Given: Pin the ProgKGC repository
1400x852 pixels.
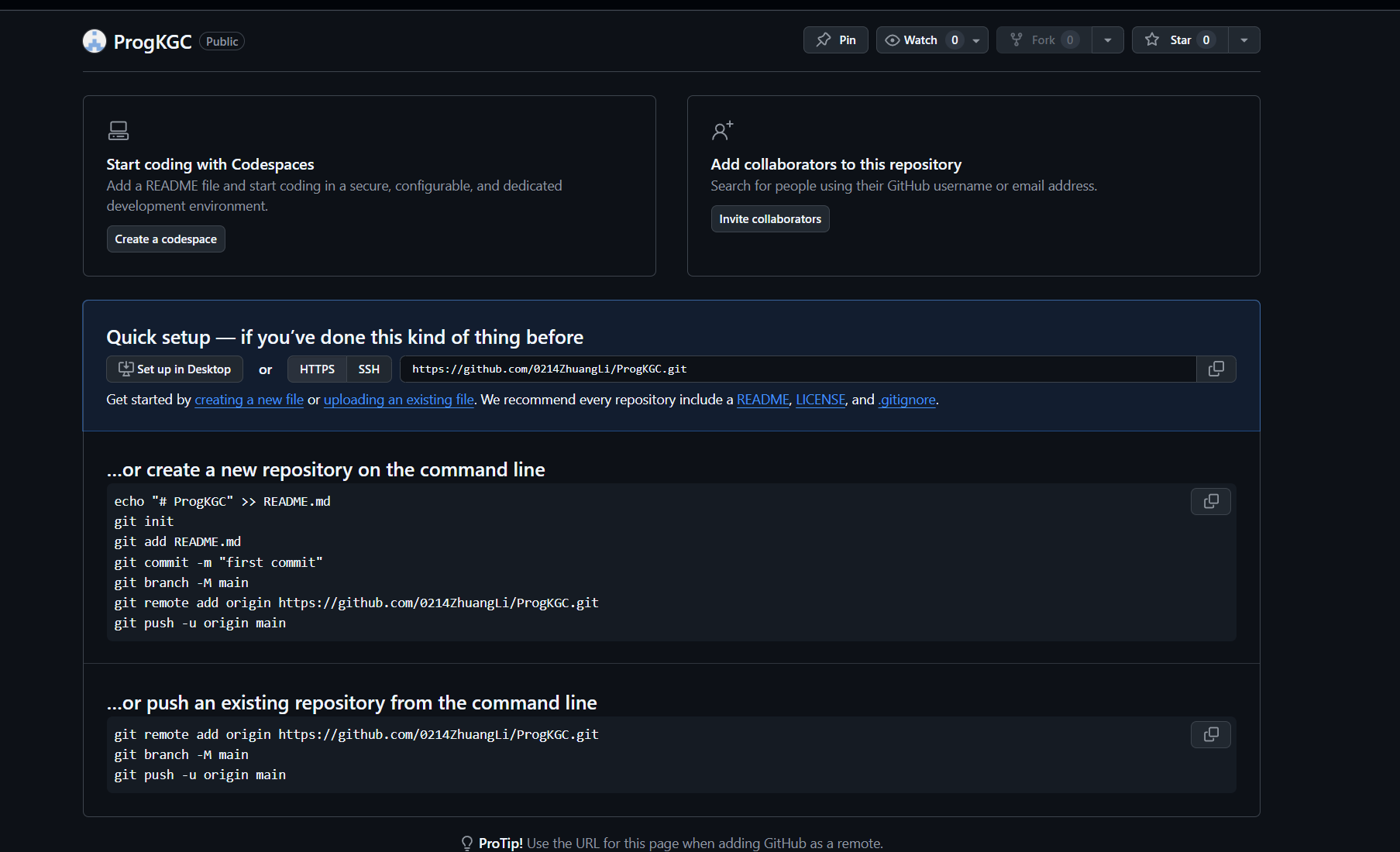Looking at the screenshot, I should point(836,40).
